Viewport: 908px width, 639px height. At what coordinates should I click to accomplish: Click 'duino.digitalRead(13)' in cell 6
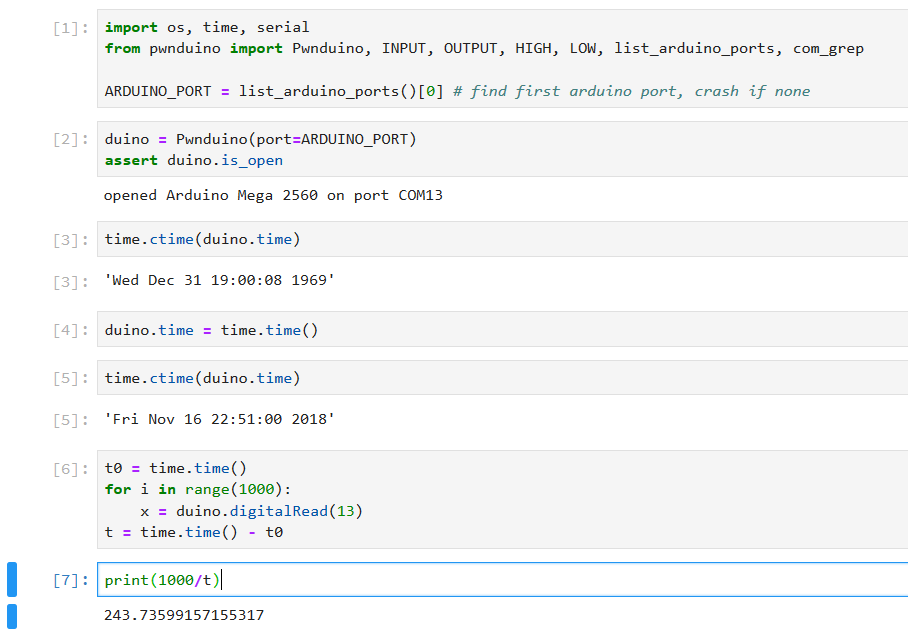(x=269, y=511)
